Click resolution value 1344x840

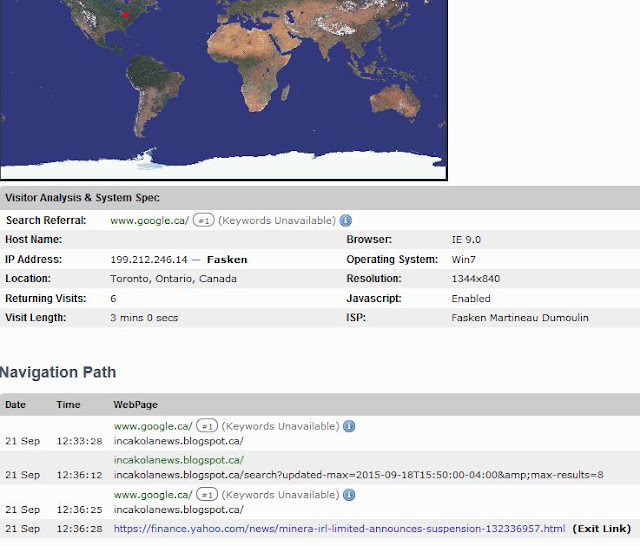[x=476, y=279]
